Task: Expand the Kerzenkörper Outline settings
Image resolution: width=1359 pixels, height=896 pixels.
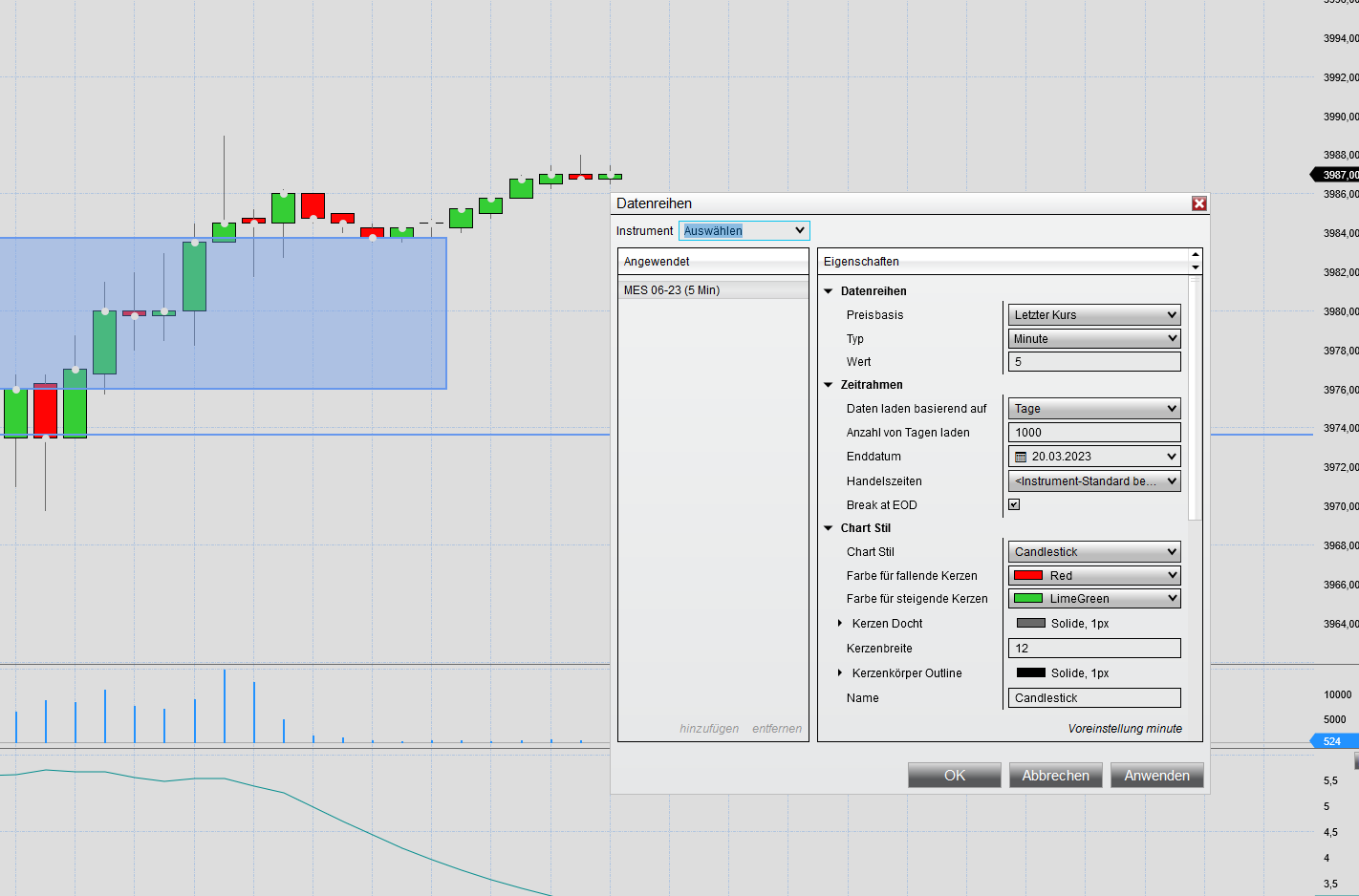Action: tap(840, 673)
